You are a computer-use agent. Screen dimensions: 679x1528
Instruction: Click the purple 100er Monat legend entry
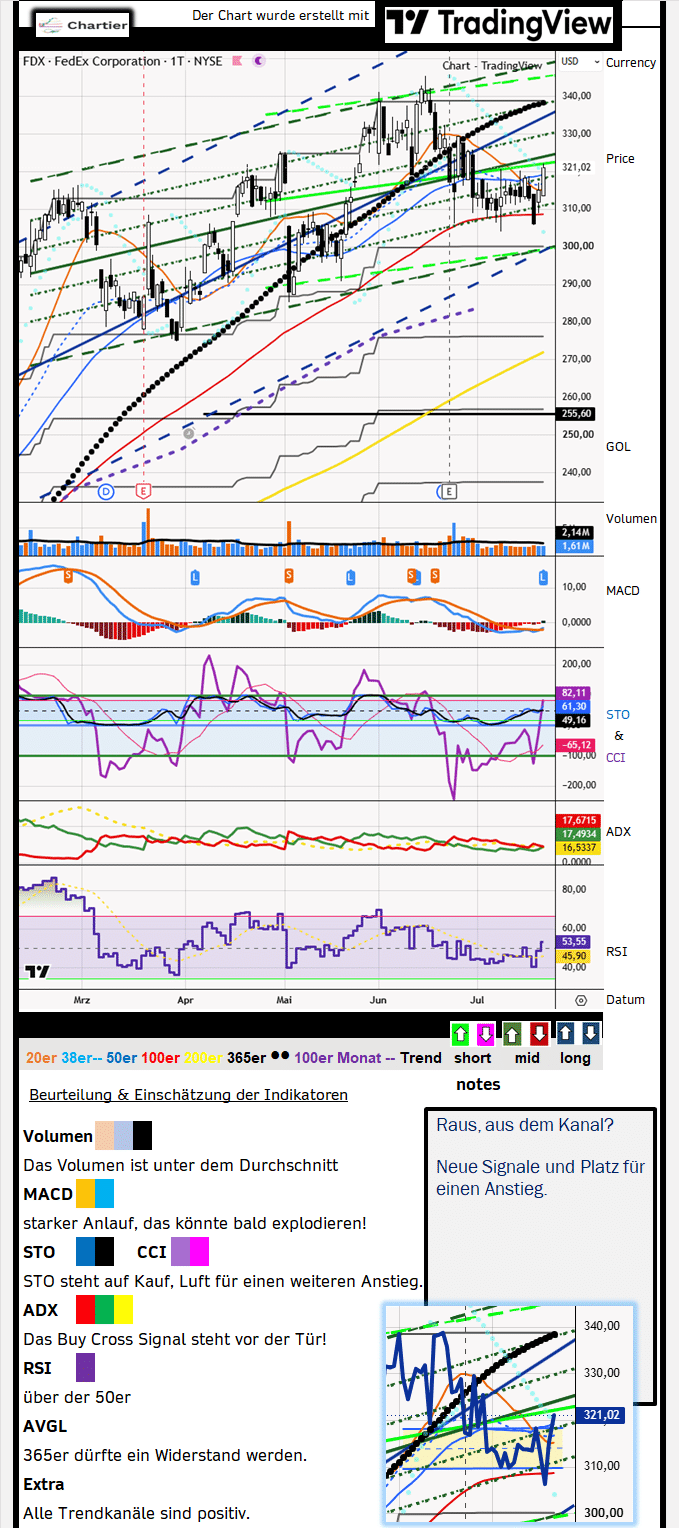tap(345, 1058)
